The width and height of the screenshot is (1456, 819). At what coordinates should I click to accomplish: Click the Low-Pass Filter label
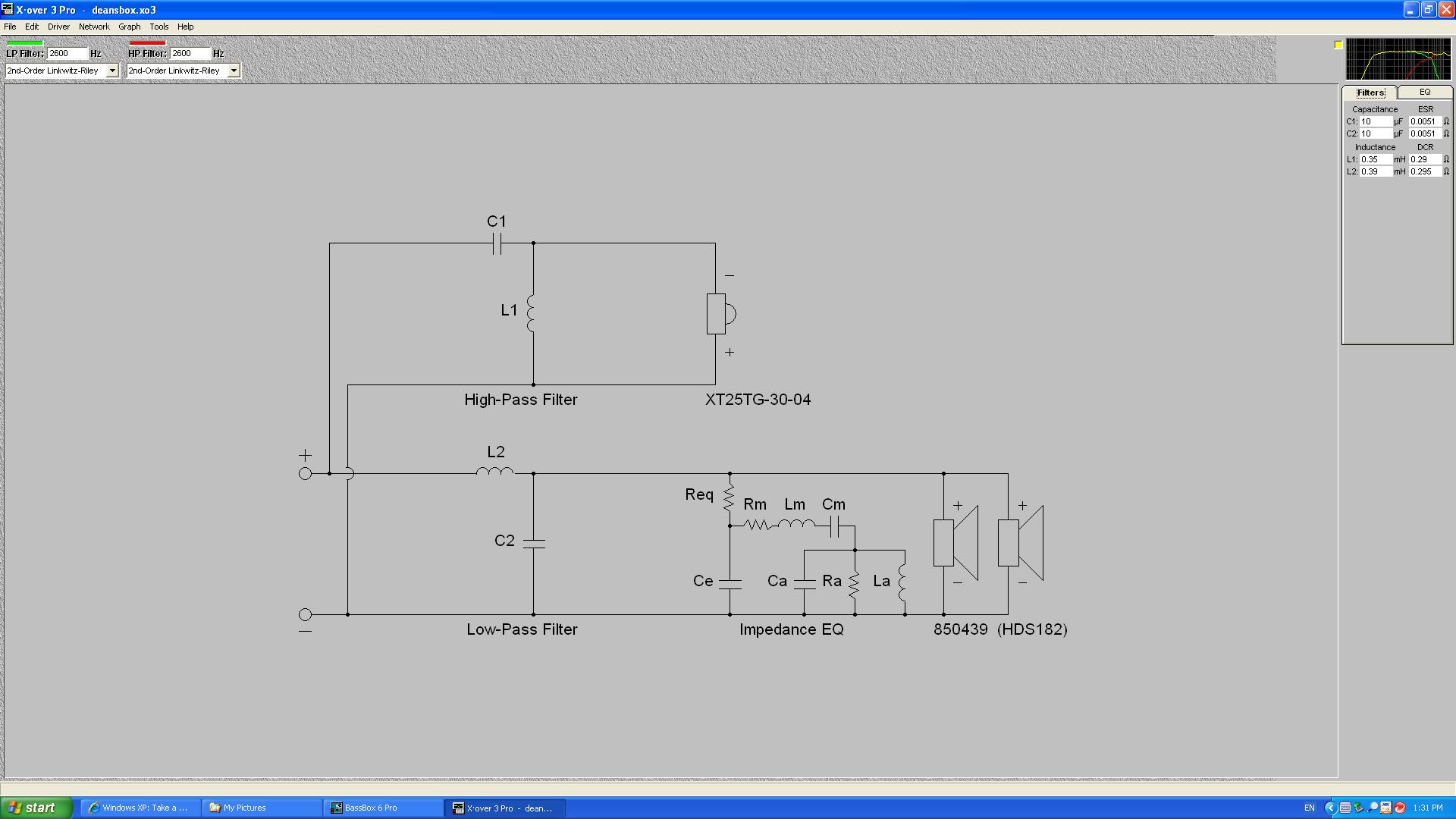(x=522, y=629)
